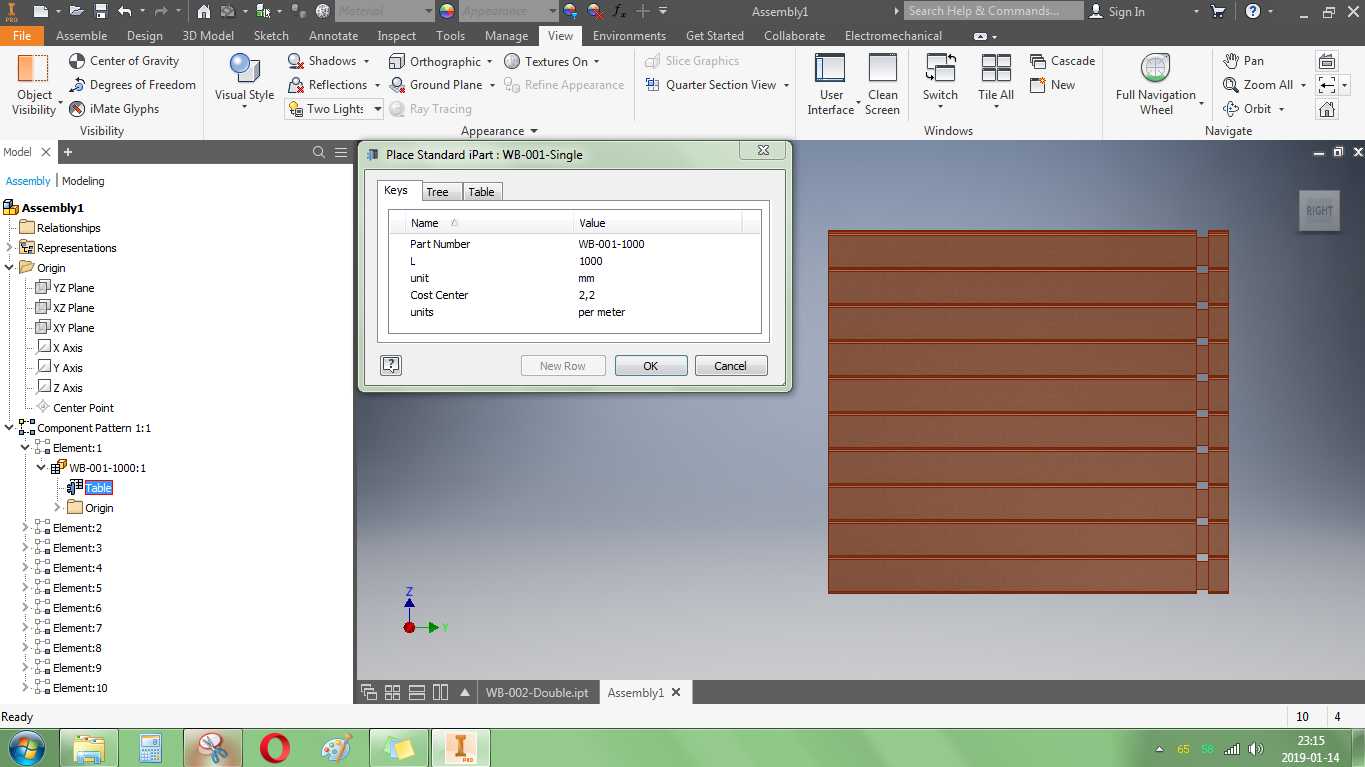Toggle Center of Gravity display
The height and width of the screenshot is (767, 1365).
coord(124,61)
